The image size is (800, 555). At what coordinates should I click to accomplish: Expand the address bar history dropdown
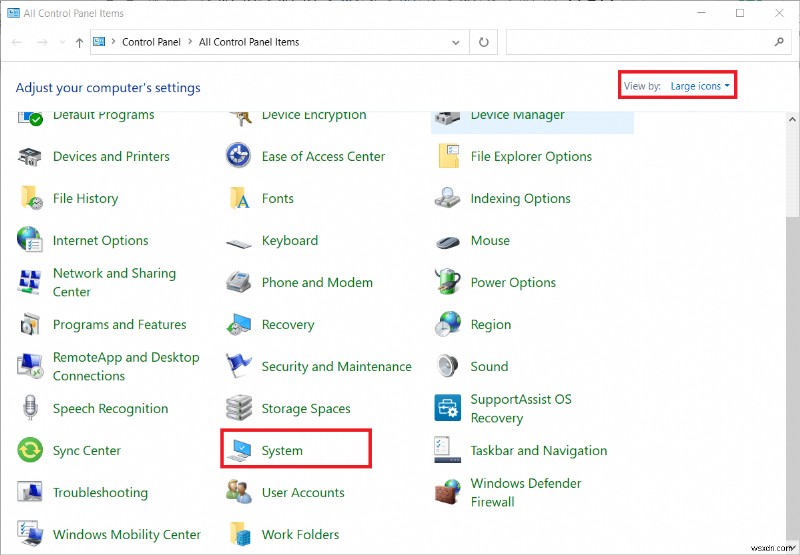[x=456, y=42]
